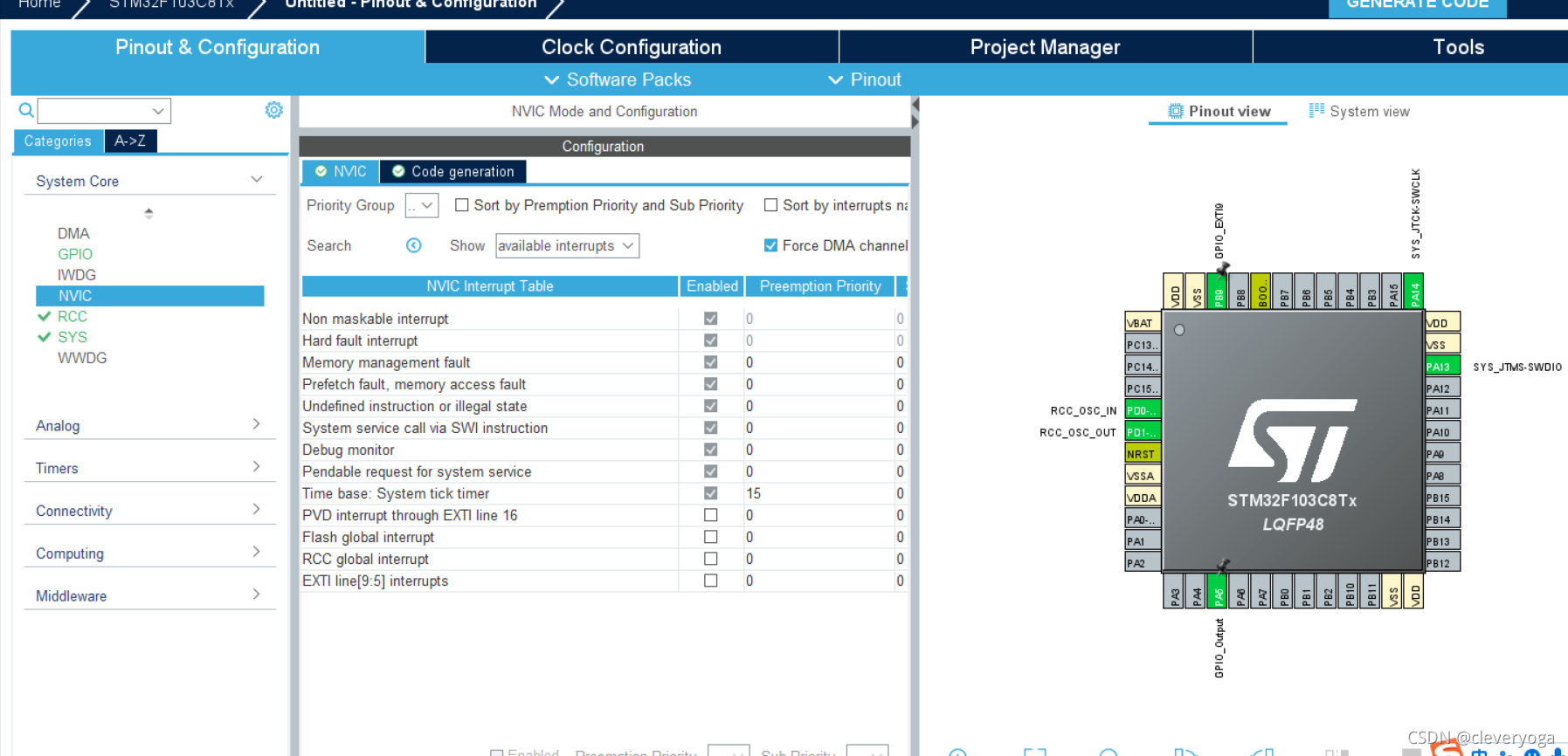
Task: Open IWDG under System Core
Action: (x=77, y=275)
